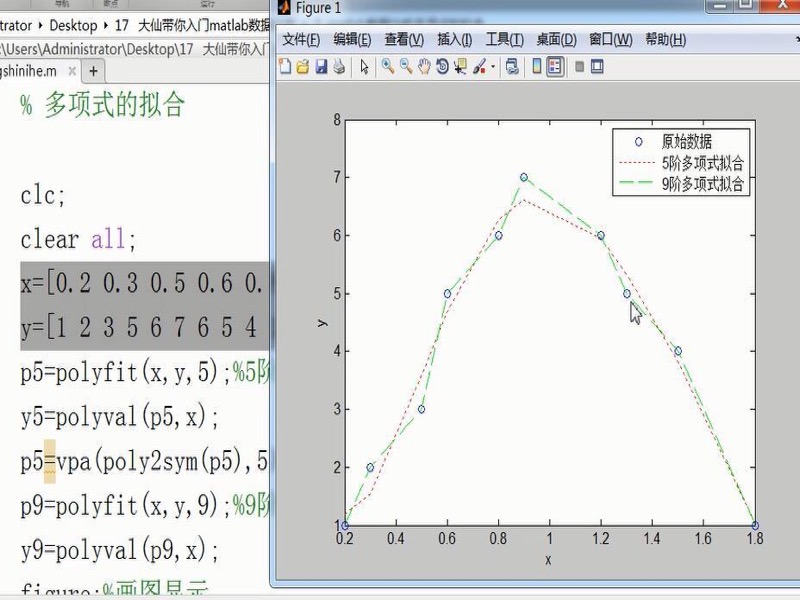
Task: Open the 帮助(H) menu
Action: (x=665, y=39)
